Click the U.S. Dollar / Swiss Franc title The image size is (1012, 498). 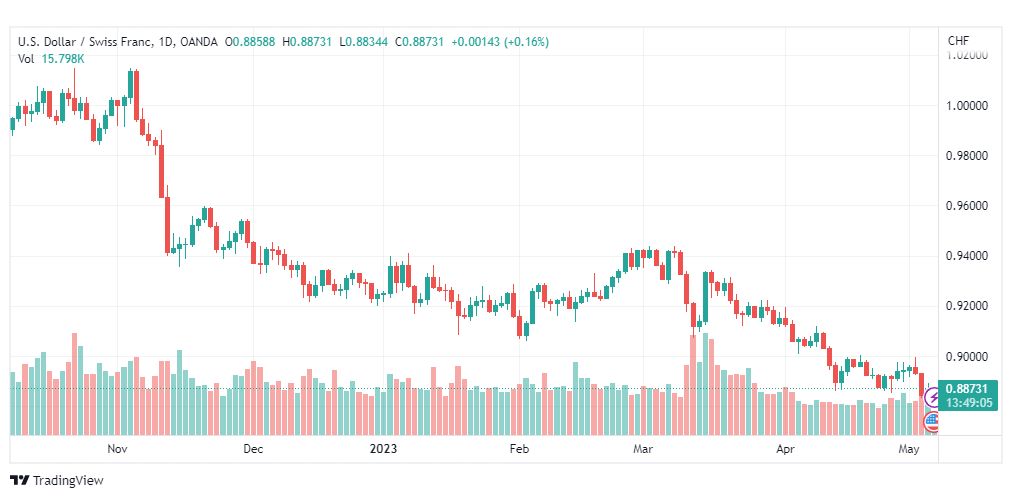coord(84,42)
